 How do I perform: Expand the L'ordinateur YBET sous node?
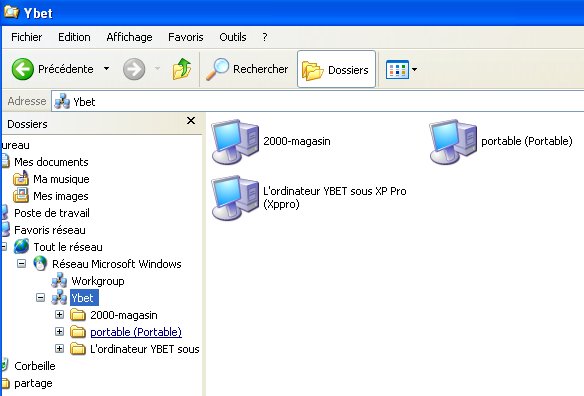pyautogui.click(x=59, y=349)
